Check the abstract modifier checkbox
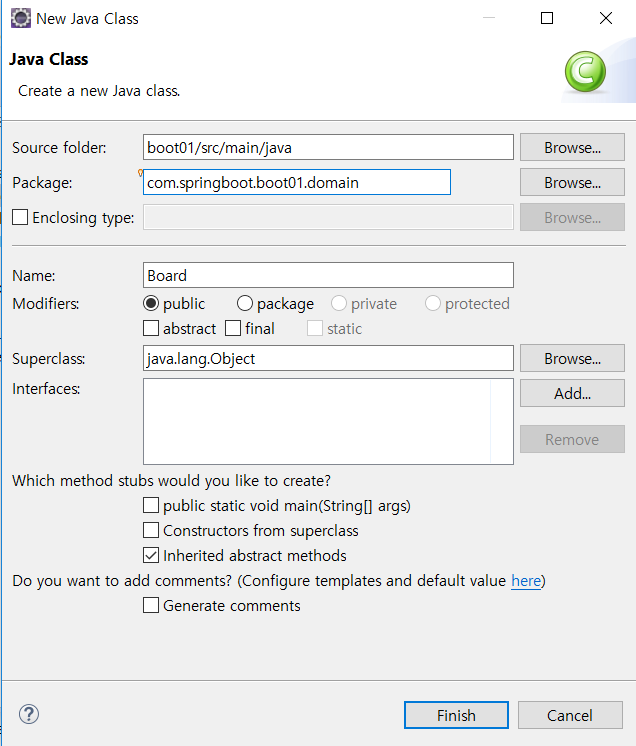The image size is (636, 746). pos(151,328)
